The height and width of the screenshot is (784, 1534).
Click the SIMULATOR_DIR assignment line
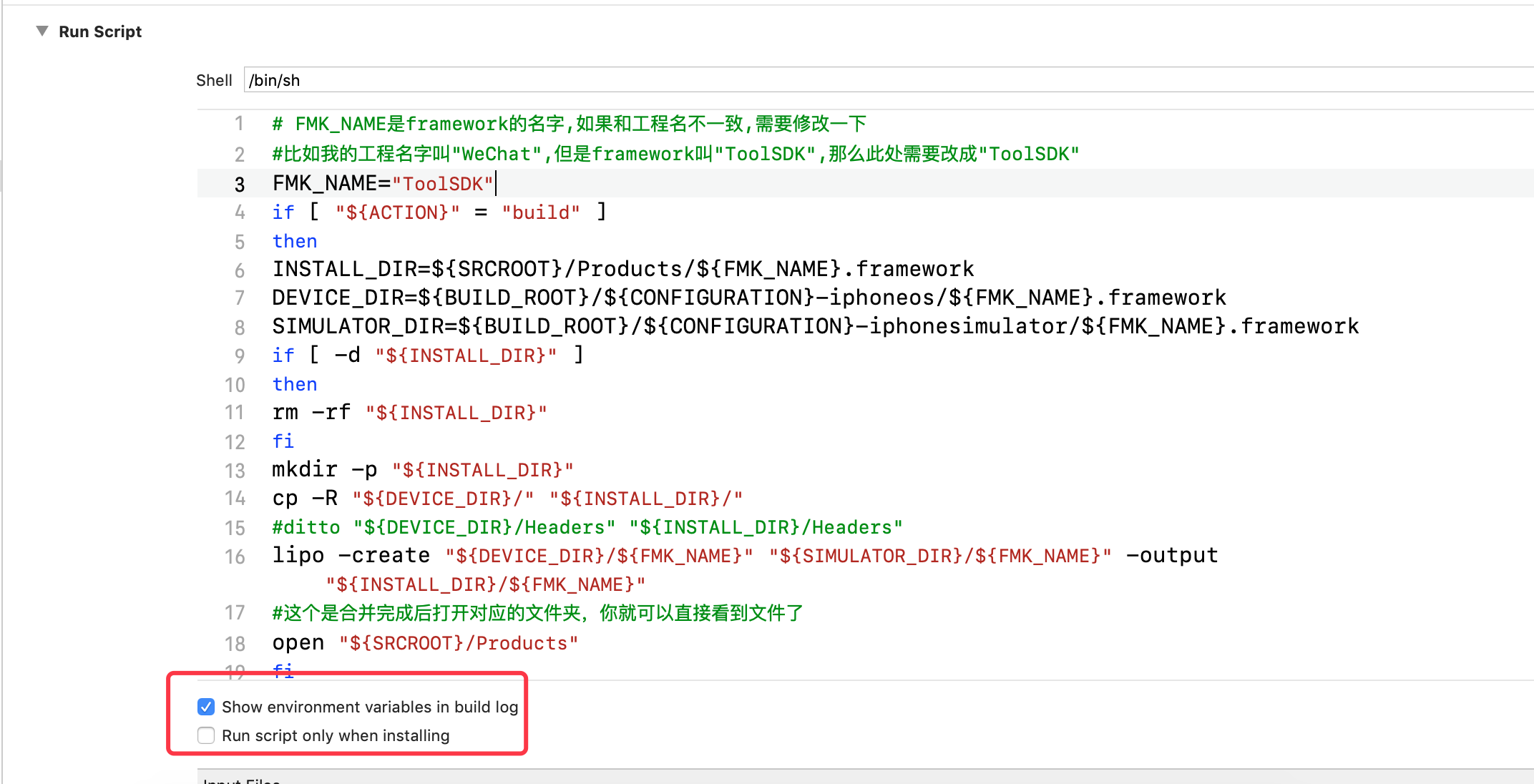click(815, 327)
